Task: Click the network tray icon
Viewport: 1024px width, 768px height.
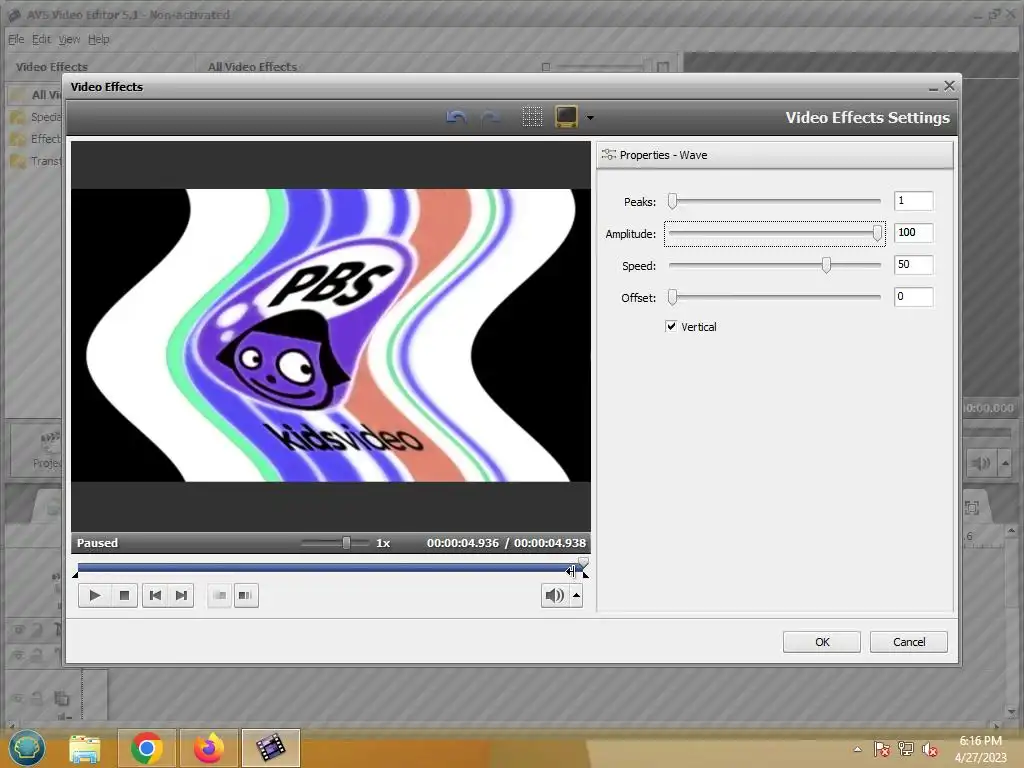Action: click(906, 749)
